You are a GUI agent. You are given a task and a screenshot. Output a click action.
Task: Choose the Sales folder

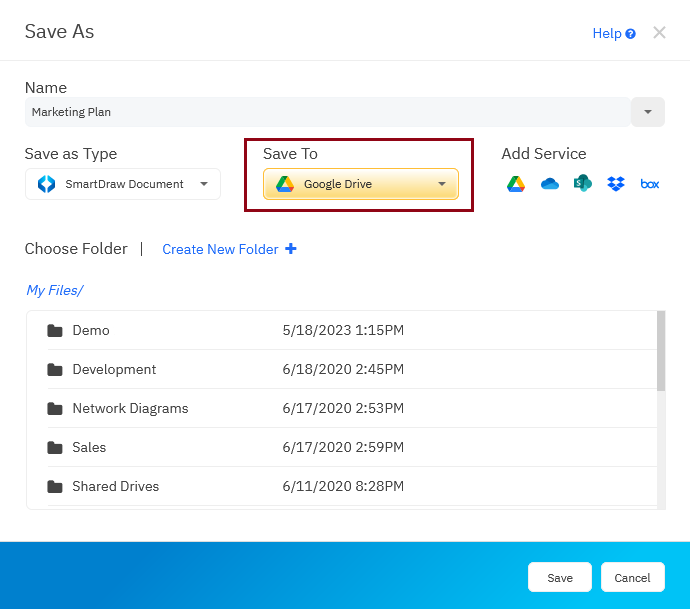coord(89,448)
